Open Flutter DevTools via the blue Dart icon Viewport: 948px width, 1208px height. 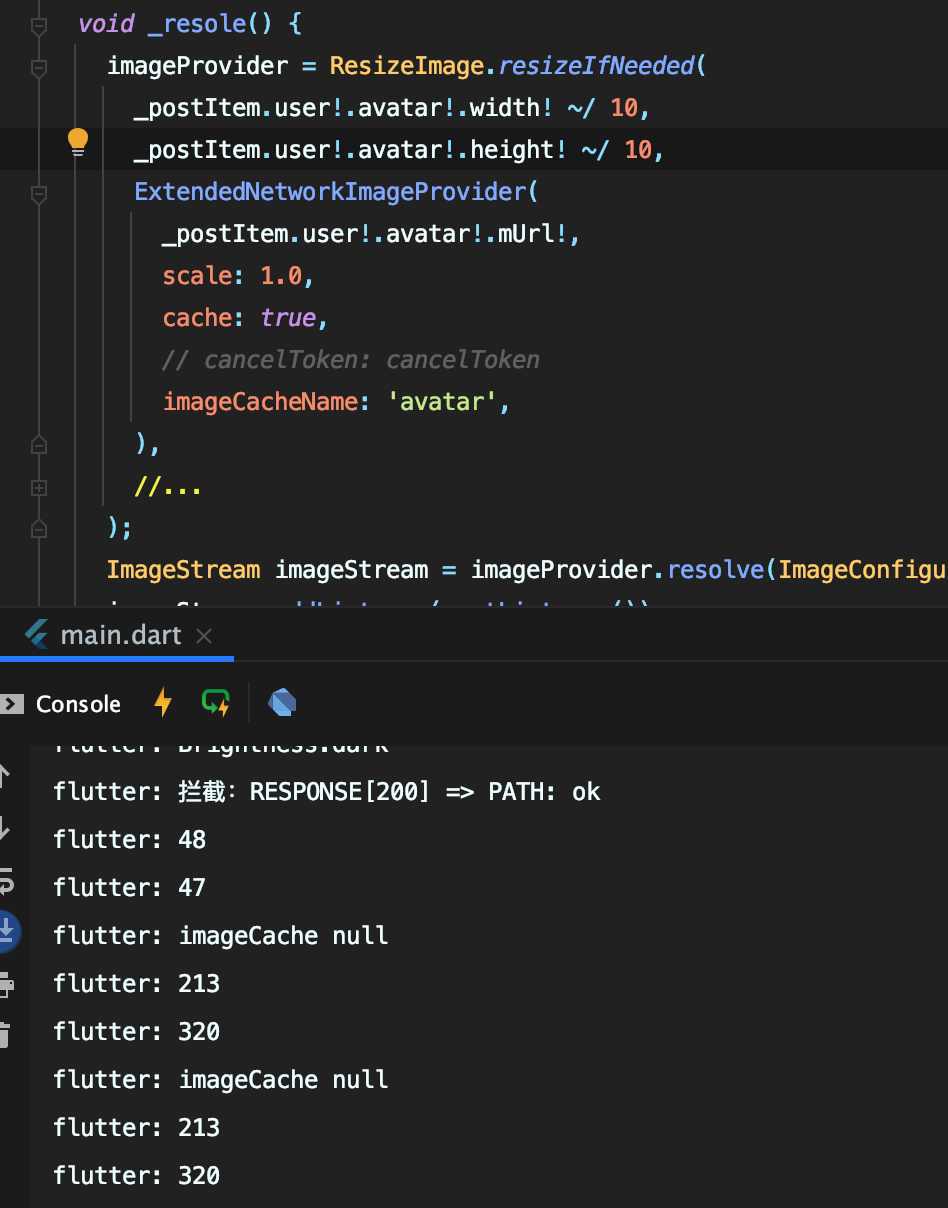[281, 701]
